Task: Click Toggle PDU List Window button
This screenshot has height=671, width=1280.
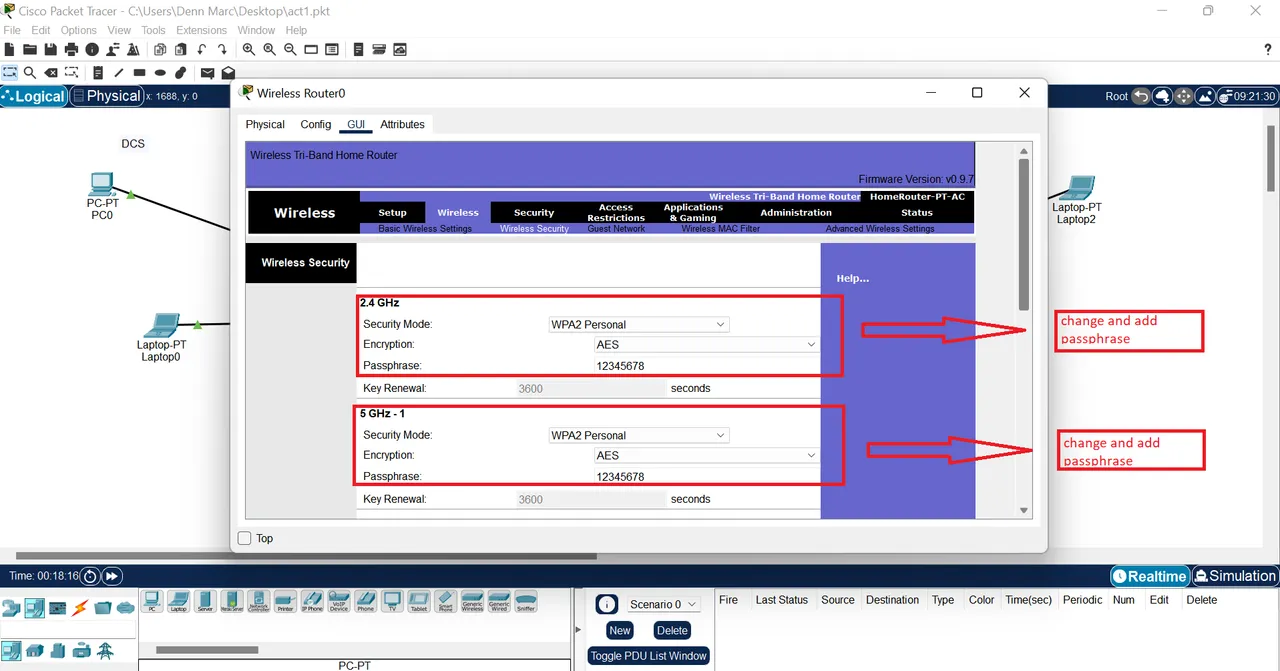Action: [648, 656]
